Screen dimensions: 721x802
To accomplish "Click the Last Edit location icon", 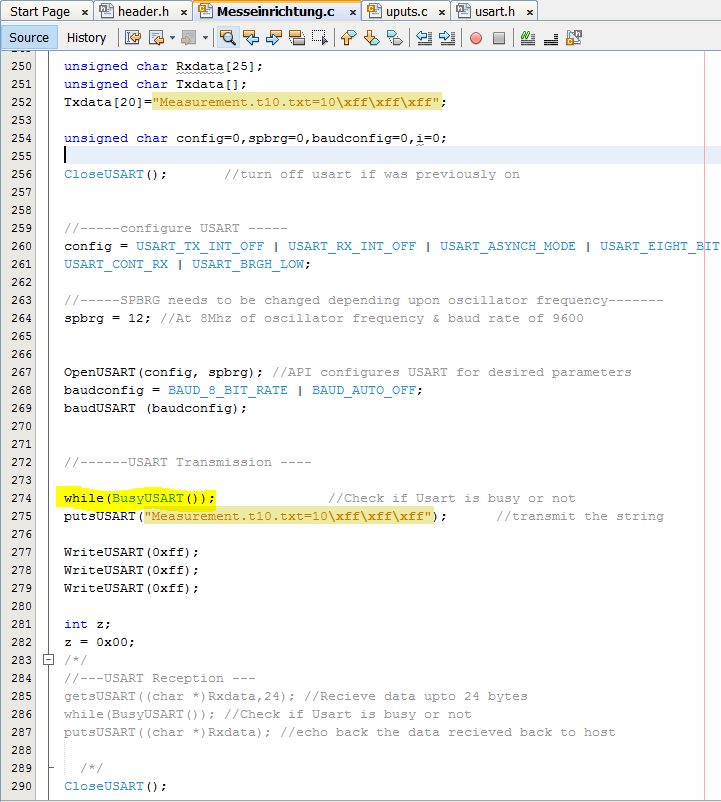I will point(133,38).
